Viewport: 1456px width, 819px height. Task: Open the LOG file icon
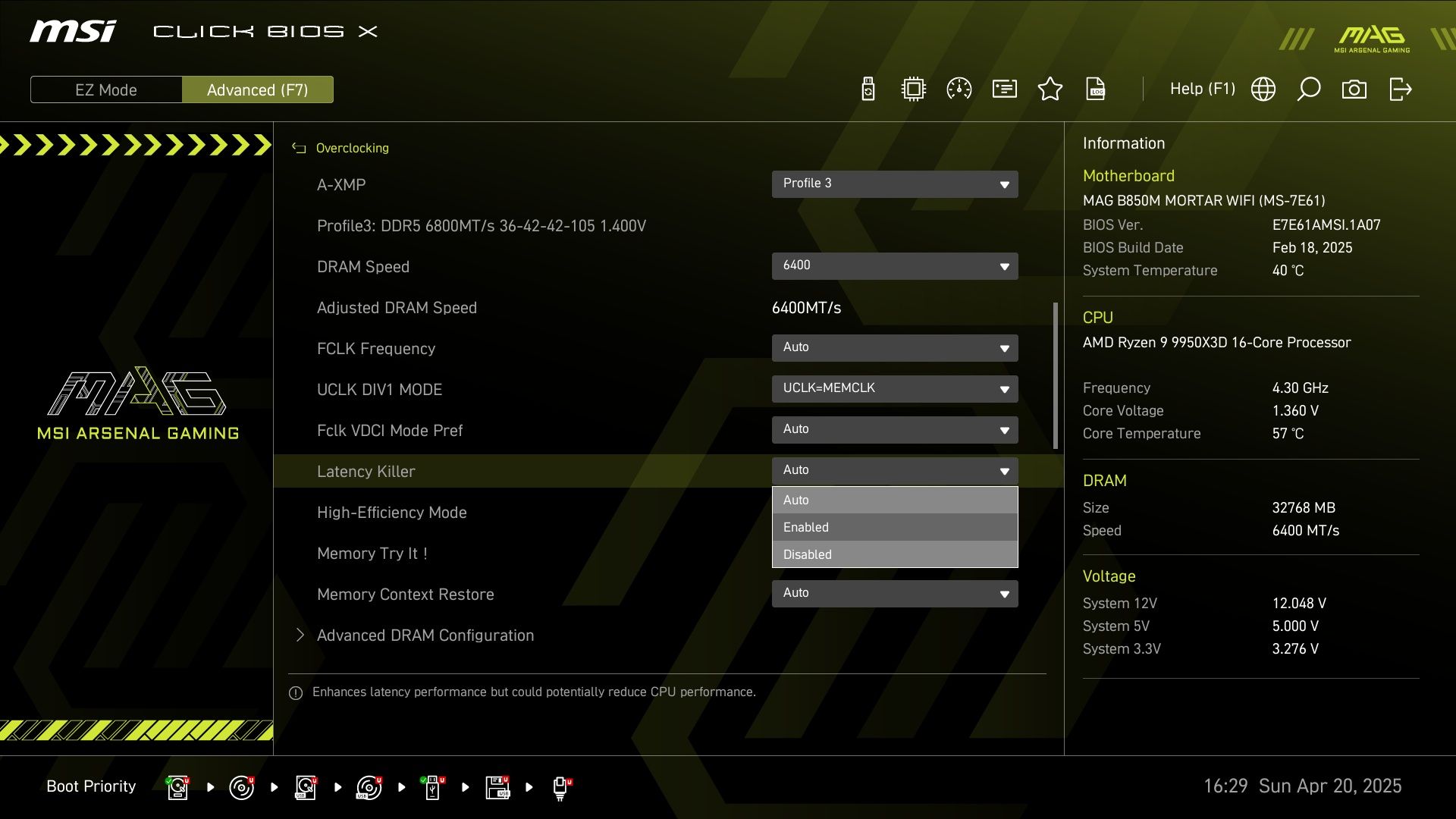[x=1096, y=89]
